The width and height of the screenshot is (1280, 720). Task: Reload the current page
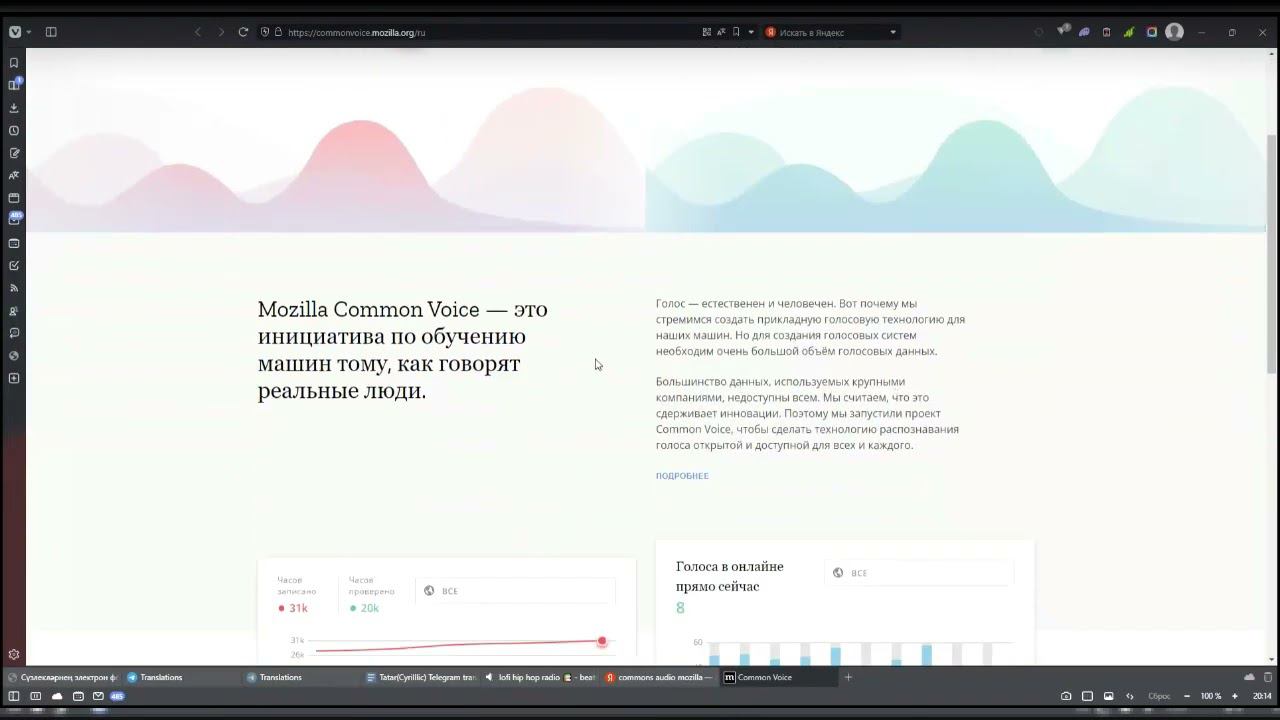tap(243, 32)
